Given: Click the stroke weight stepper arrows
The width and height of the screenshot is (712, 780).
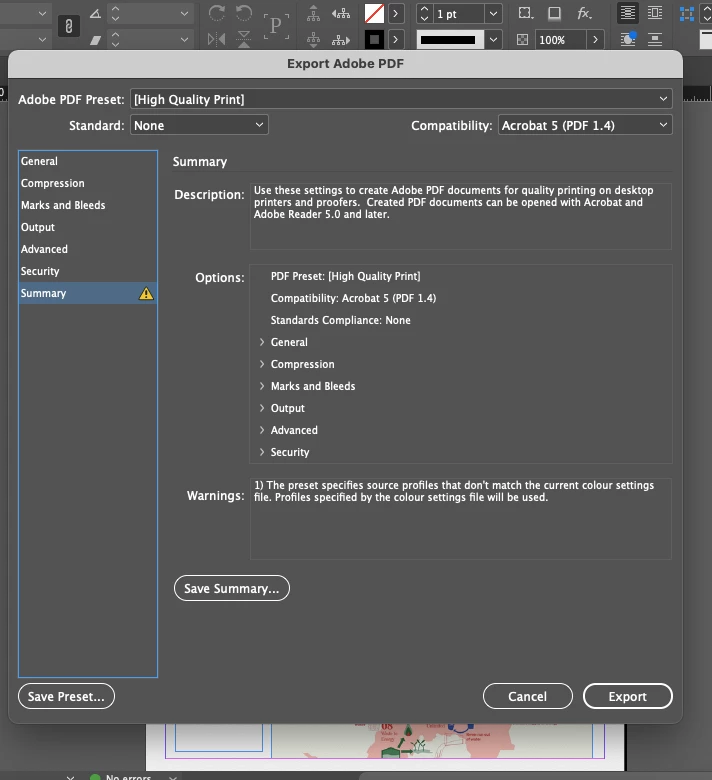Looking at the screenshot, I should pos(424,14).
